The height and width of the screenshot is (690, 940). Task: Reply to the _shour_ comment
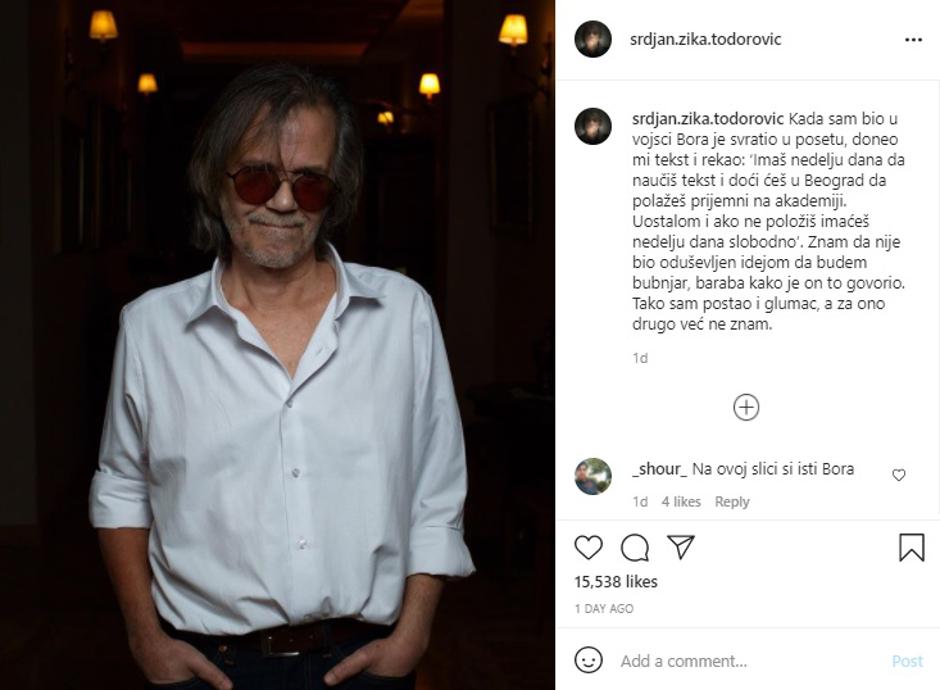pyautogui.click(x=732, y=502)
